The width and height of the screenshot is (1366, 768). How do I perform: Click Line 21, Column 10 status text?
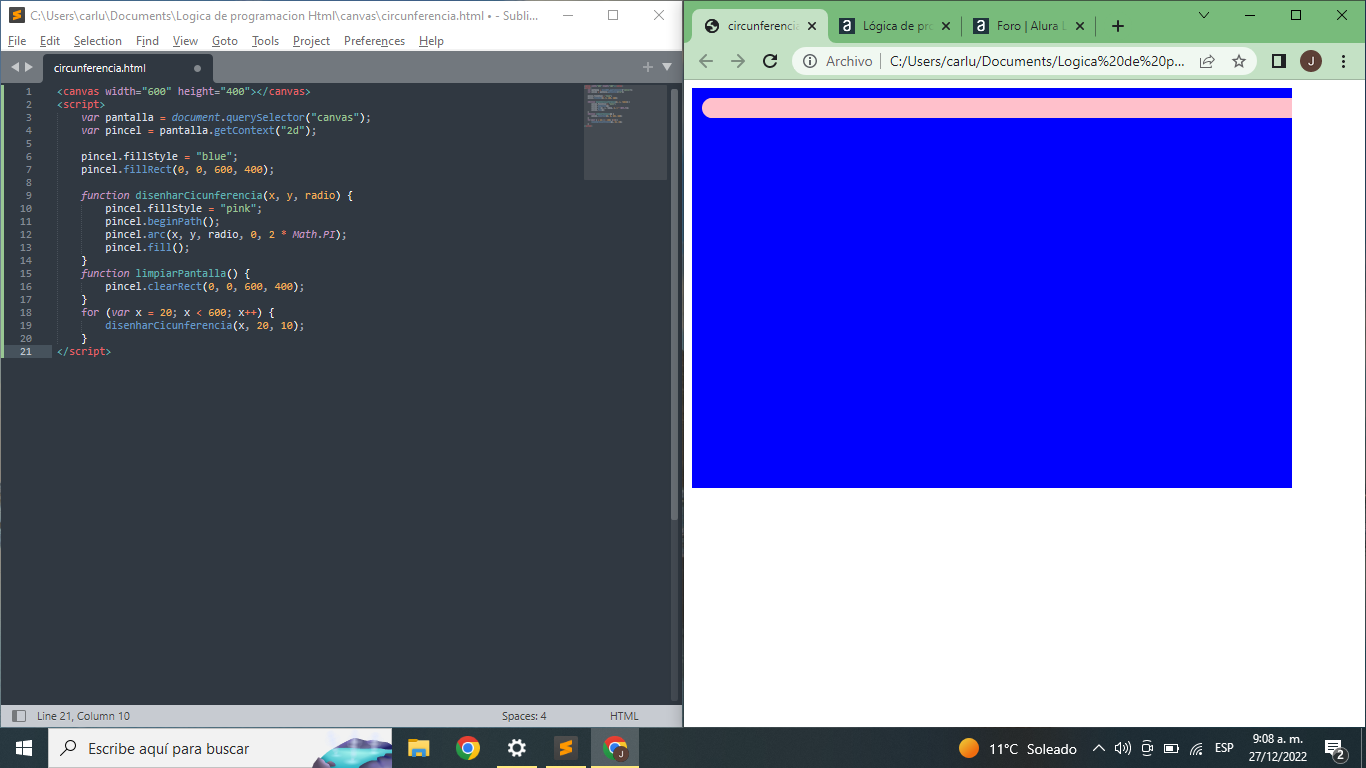83,716
